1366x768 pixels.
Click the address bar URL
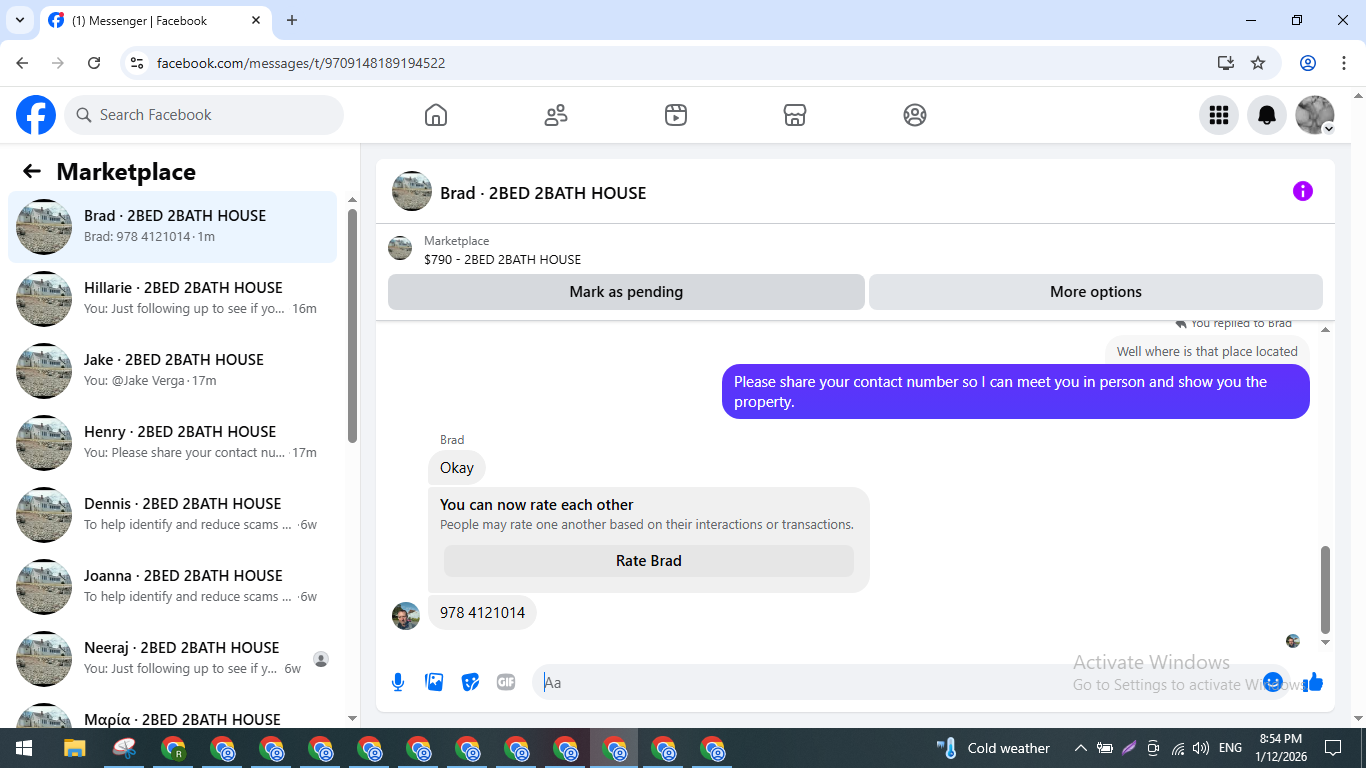click(x=301, y=63)
